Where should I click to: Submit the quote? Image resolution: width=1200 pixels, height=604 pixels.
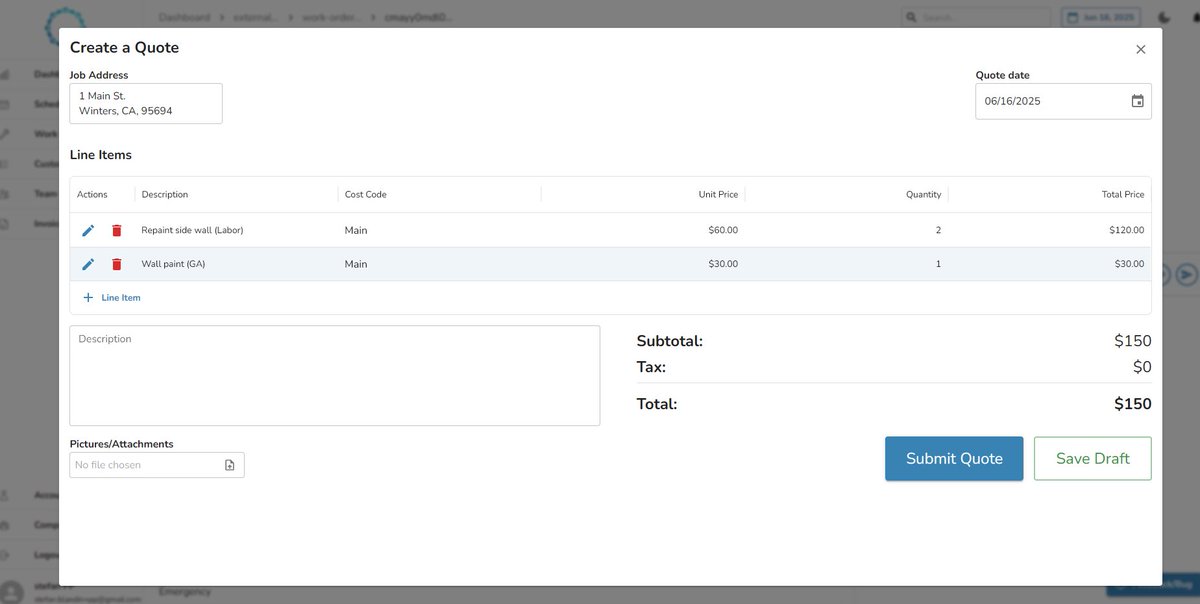[x=954, y=458]
